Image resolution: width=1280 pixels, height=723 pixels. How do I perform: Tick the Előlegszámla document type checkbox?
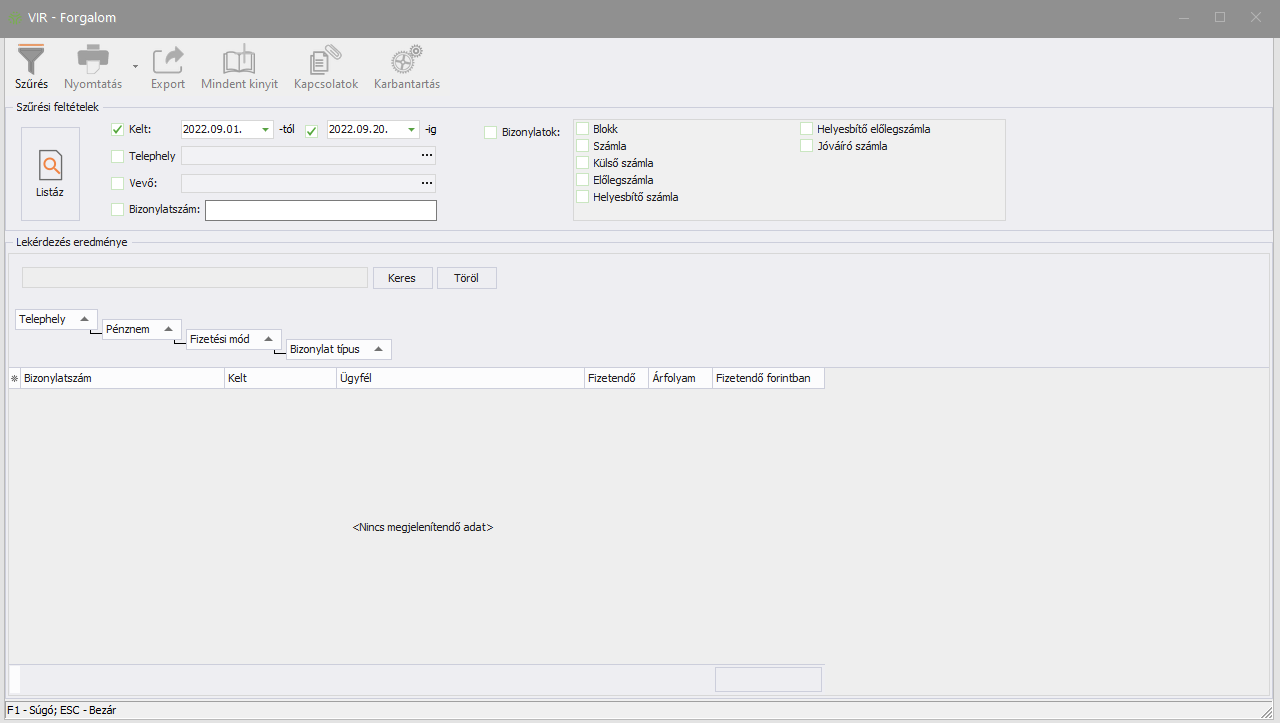click(x=583, y=180)
